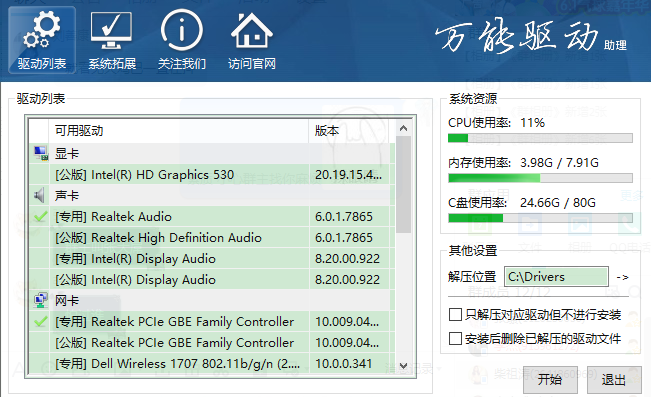Click version 20.19.15.4... cell
The width and height of the screenshot is (651, 397).
[x=349, y=175]
